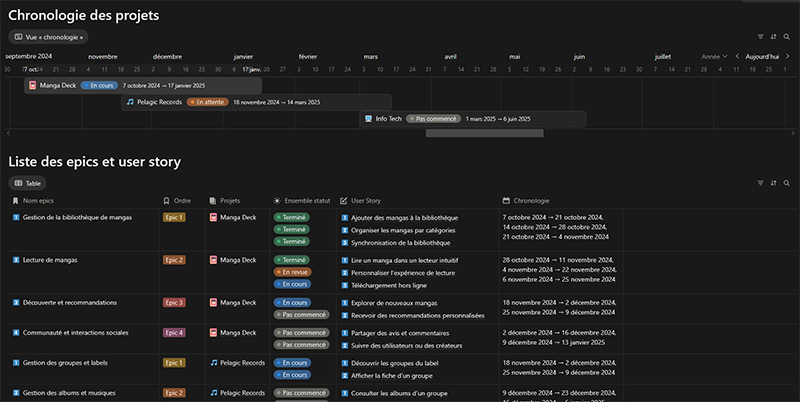The height and width of the screenshot is (402, 800).
Task: Click the En cours status of Manga Deck bar
Action: click(99, 86)
